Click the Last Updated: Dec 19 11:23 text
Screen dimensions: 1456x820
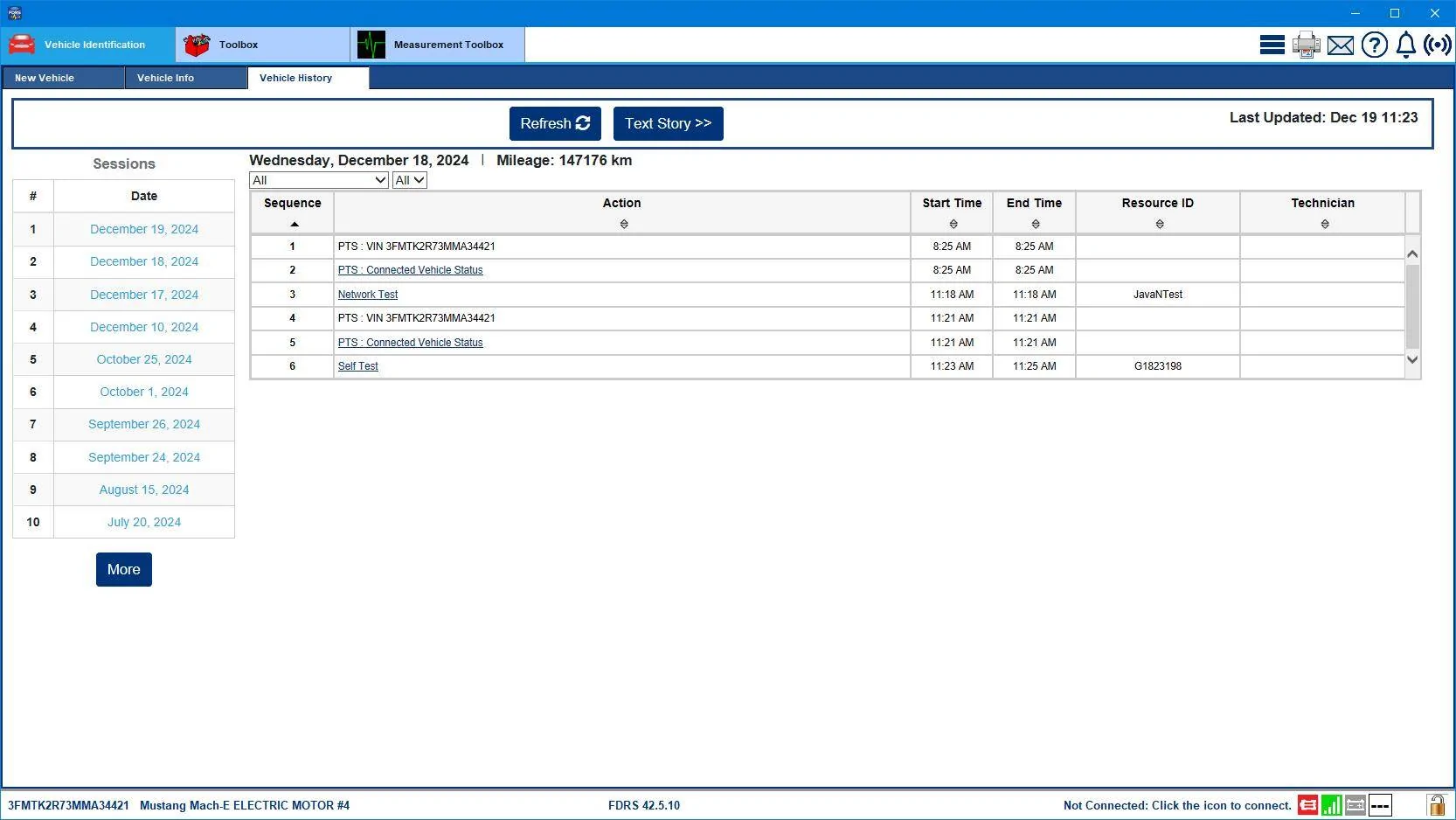[1324, 117]
